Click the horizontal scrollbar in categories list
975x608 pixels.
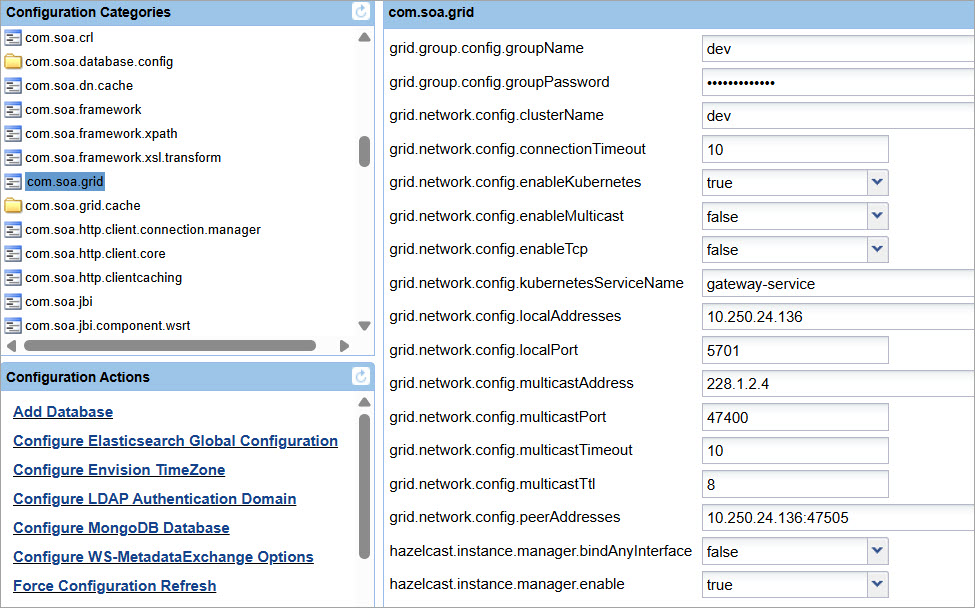tap(170, 346)
